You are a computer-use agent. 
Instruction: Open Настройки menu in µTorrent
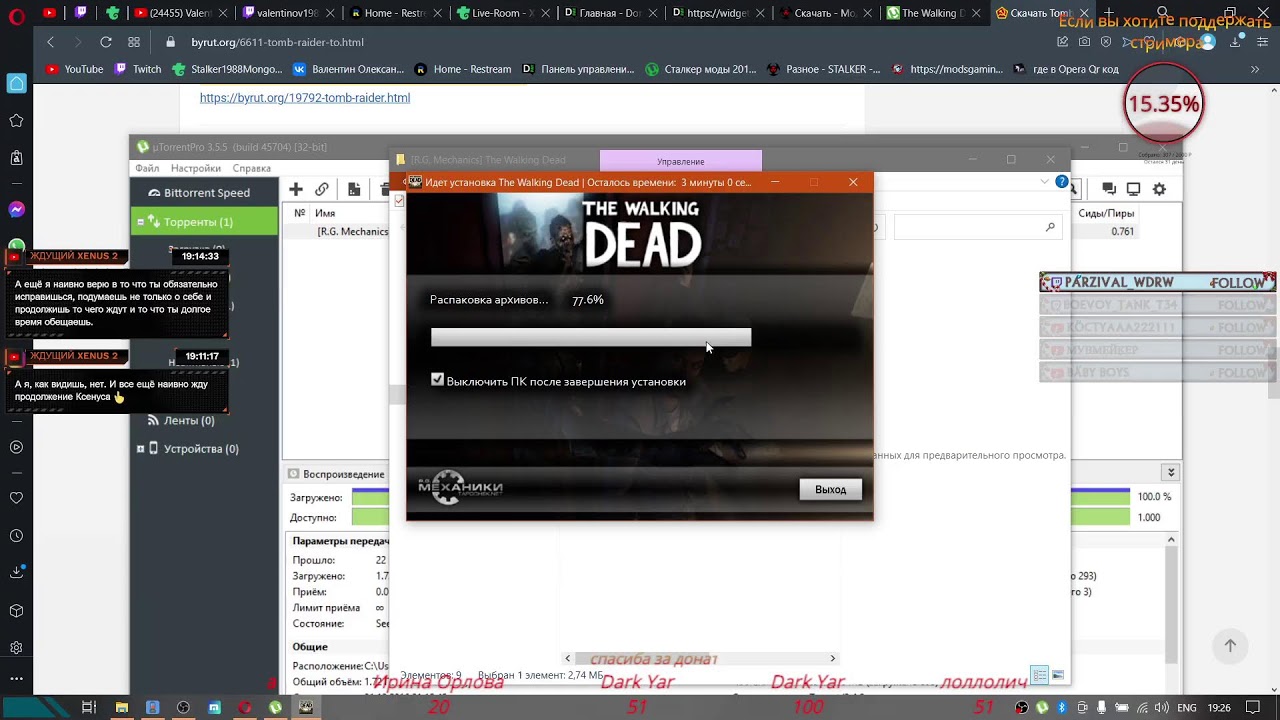pyautogui.click(x=196, y=168)
